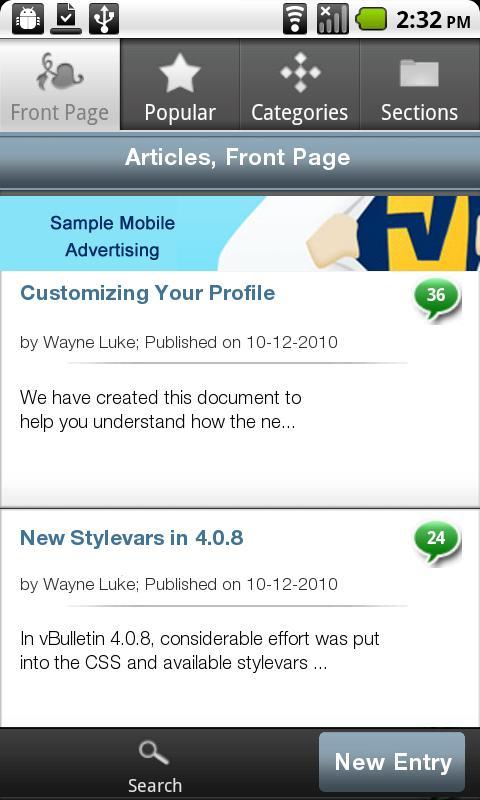The width and height of the screenshot is (480, 800).
Task: Tap the folder icon for Sections
Action: click(x=419, y=73)
